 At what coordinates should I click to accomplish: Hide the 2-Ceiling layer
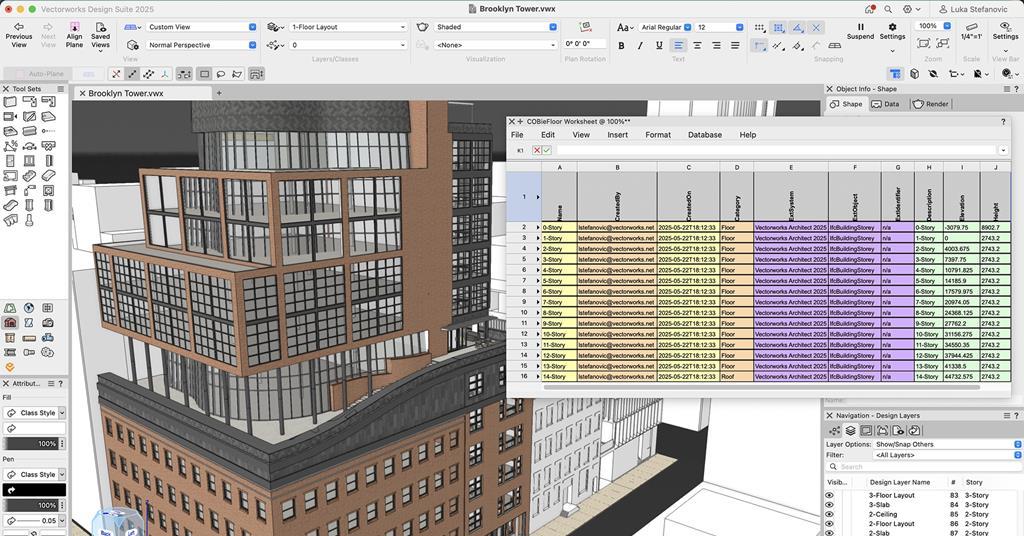click(x=830, y=514)
